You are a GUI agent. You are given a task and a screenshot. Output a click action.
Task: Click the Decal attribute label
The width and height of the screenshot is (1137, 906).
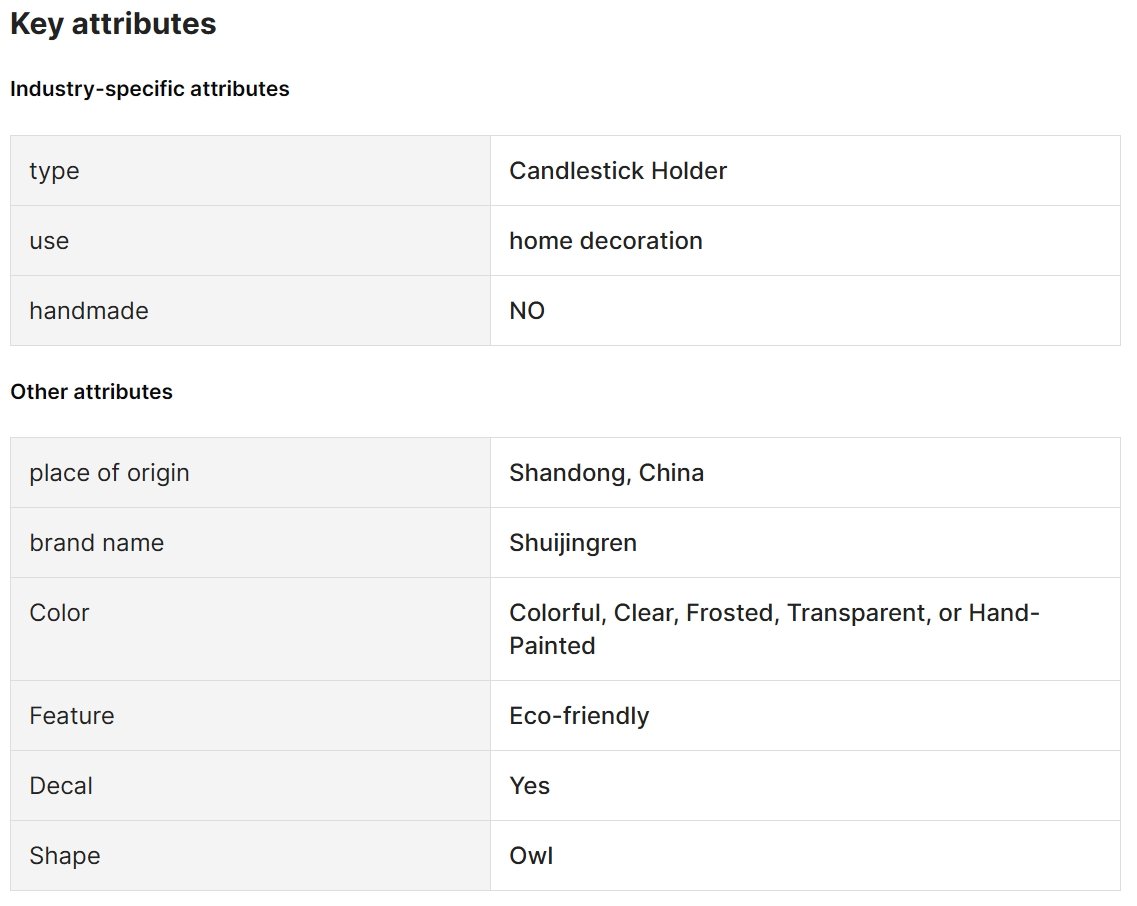pos(61,786)
